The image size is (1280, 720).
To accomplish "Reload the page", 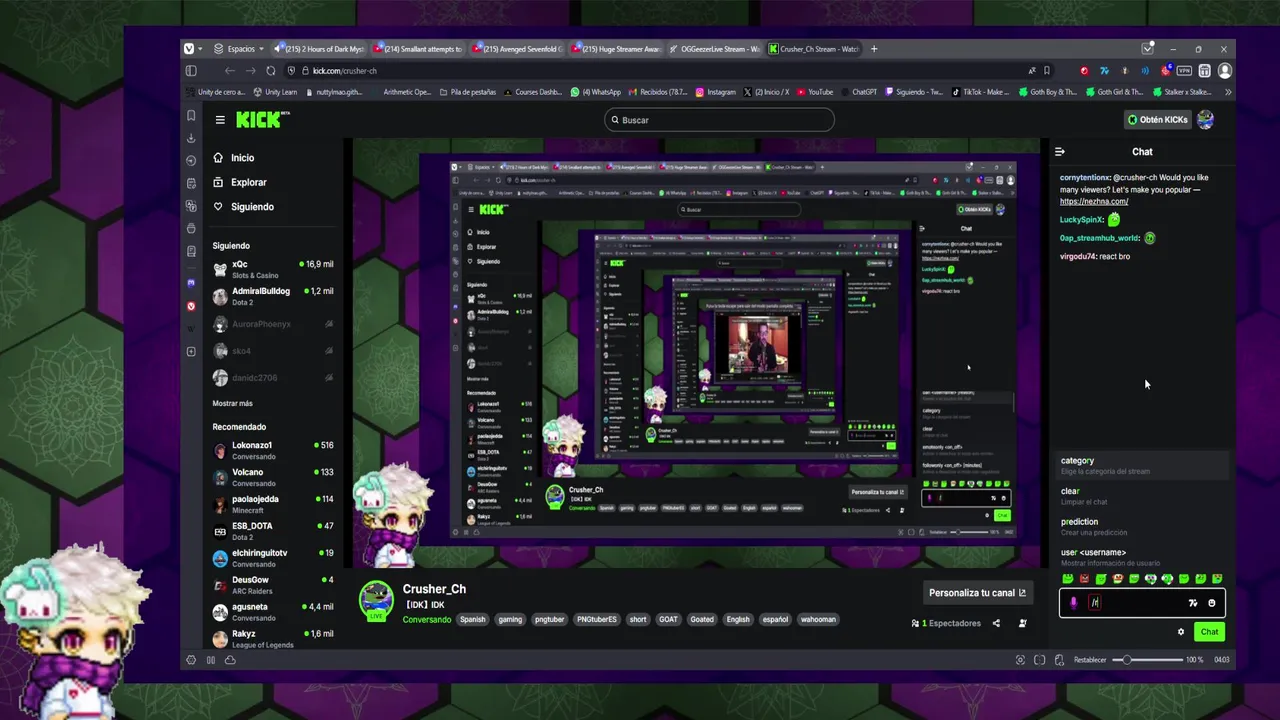I will 271,71.
